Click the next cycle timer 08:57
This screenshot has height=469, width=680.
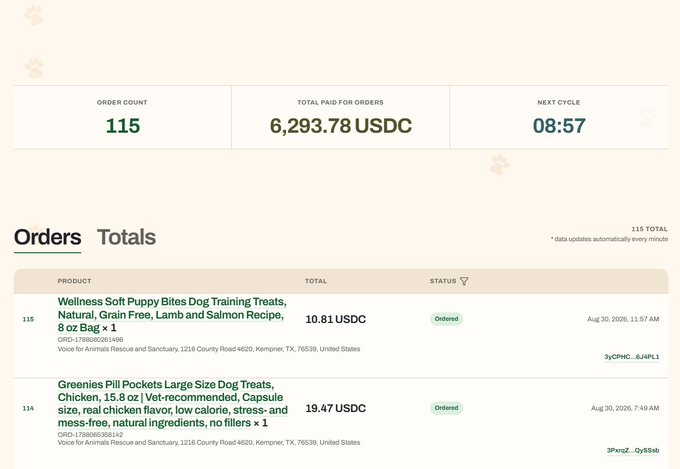(x=559, y=126)
